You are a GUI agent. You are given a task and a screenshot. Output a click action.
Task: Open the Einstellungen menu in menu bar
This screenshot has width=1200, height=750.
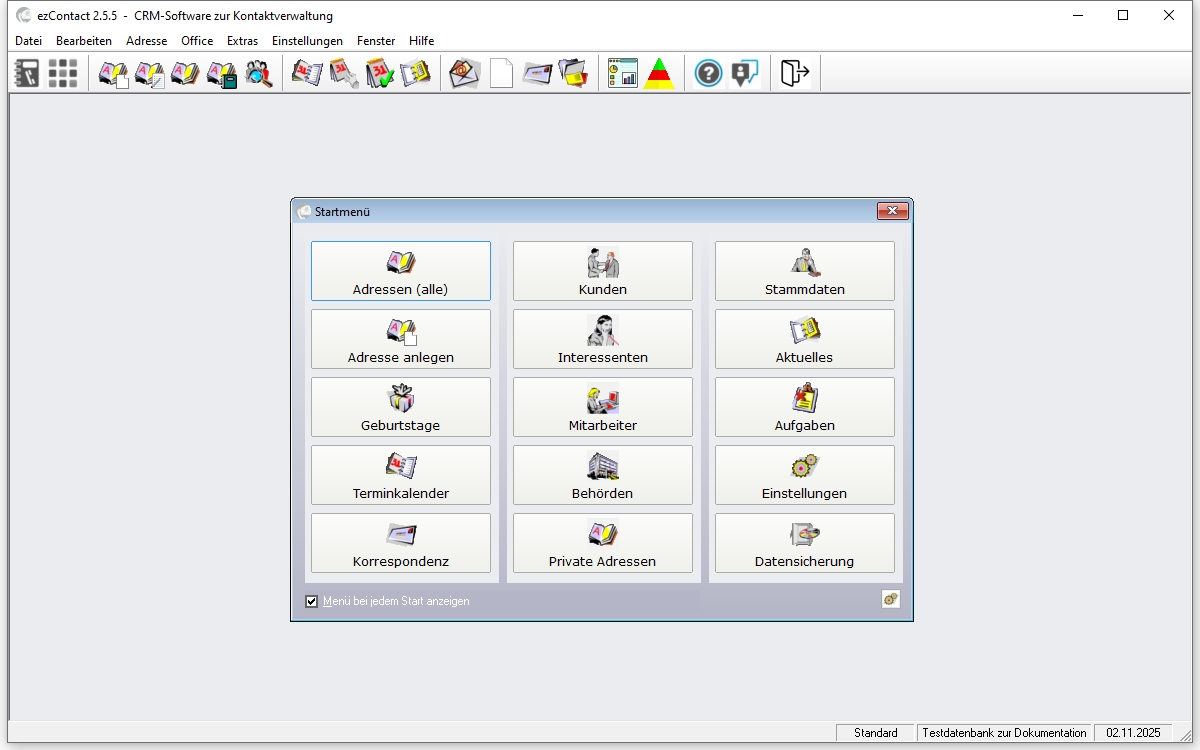307,41
